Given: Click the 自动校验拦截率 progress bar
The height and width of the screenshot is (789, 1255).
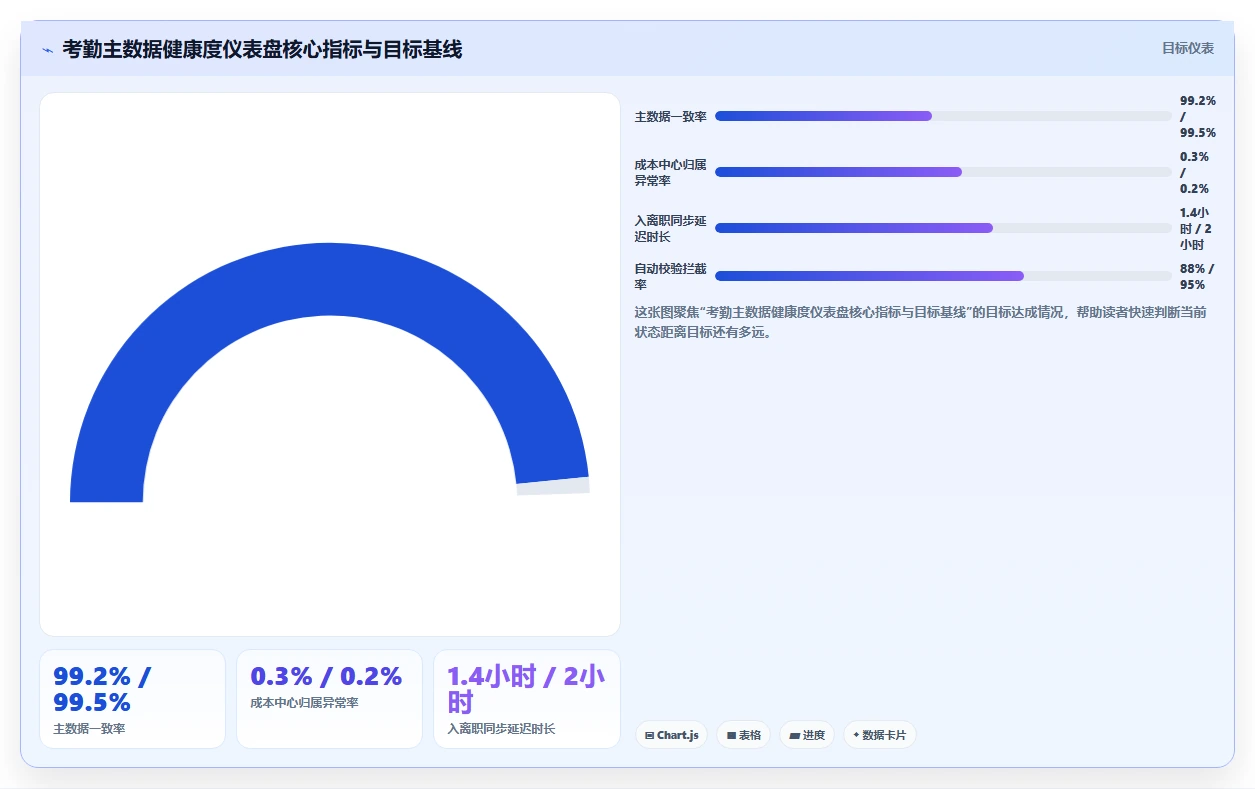Looking at the screenshot, I should click(943, 276).
